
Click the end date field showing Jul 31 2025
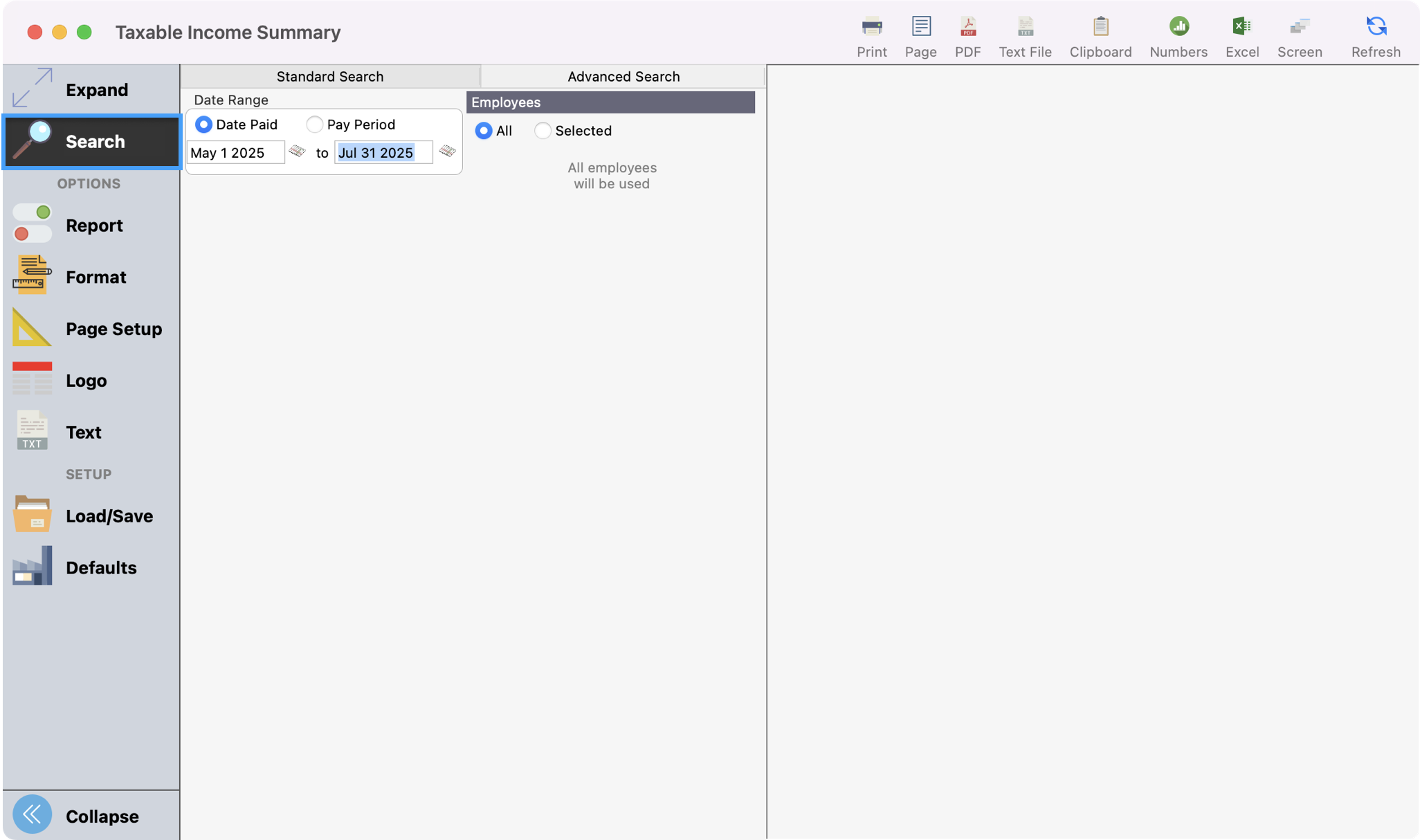tap(383, 152)
